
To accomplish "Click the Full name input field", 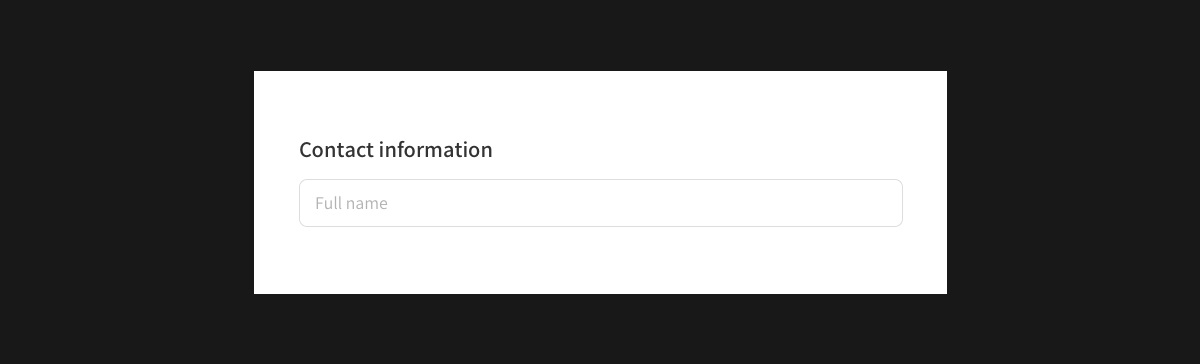I will (600, 203).
